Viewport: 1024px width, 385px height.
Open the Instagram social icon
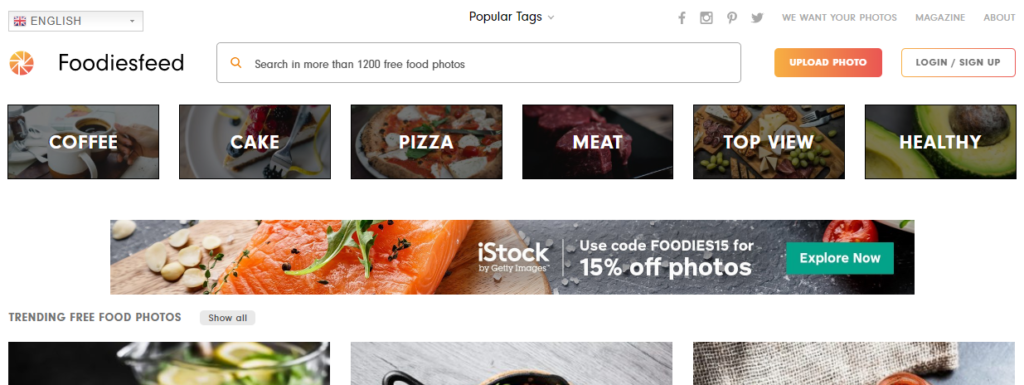(706, 18)
